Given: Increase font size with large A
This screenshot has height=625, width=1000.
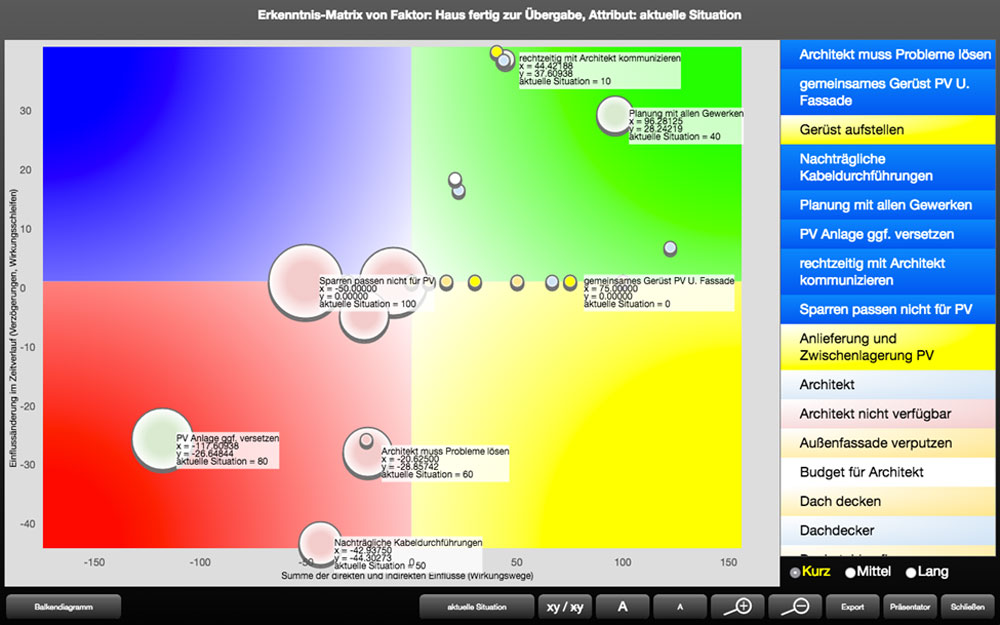Looking at the screenshot, I should tap(622, 606).
